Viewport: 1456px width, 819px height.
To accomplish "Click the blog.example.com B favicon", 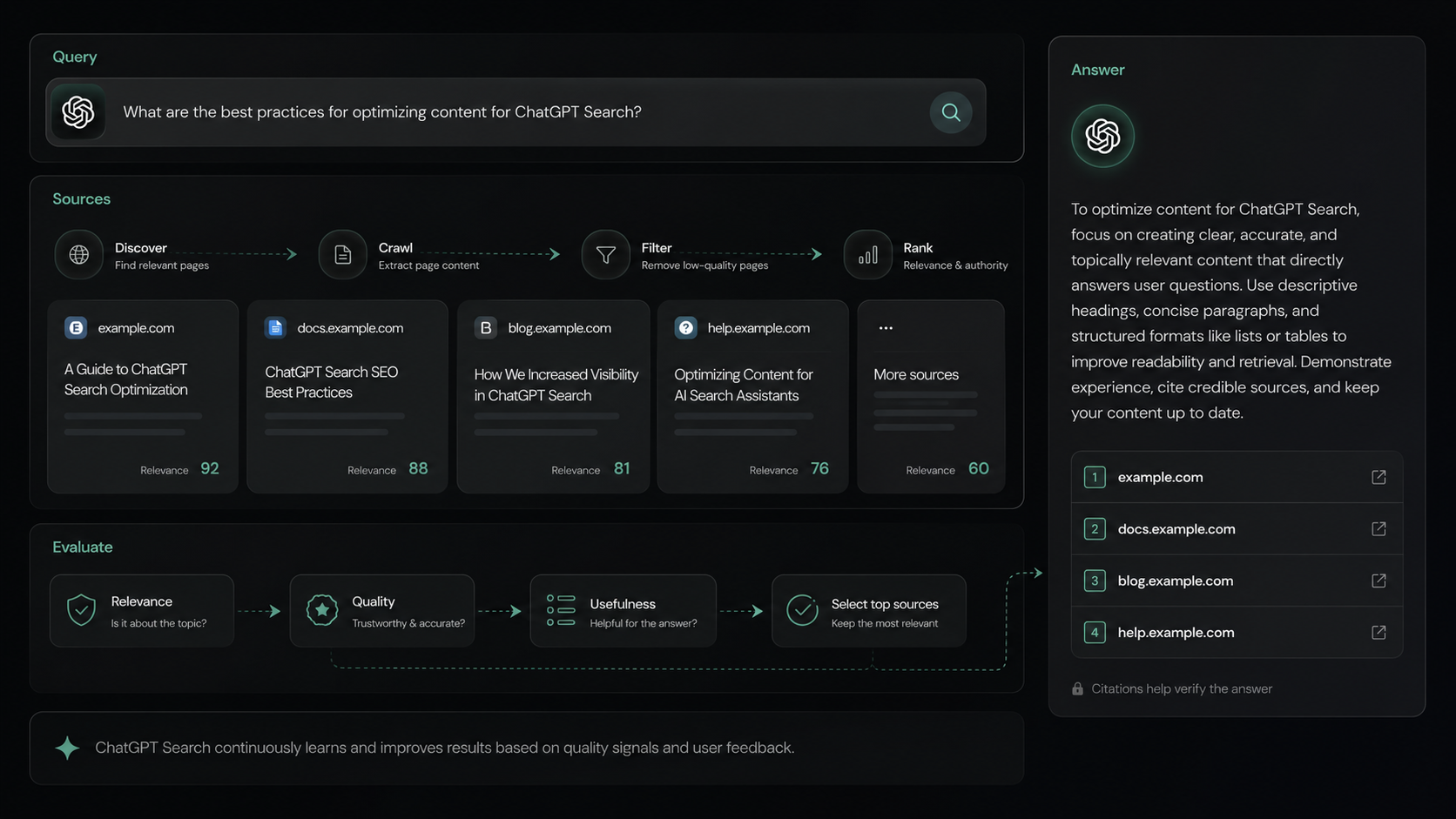I will pos(486,328).
